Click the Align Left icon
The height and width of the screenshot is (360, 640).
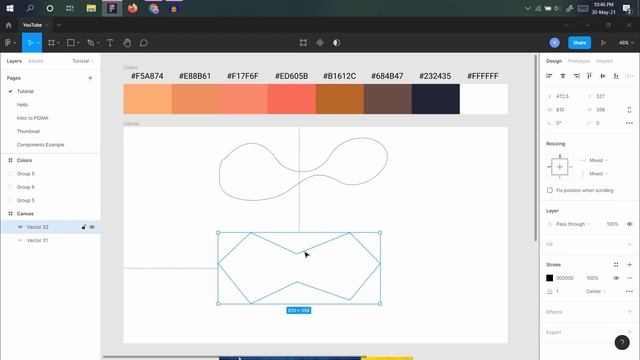coord(549,76)
